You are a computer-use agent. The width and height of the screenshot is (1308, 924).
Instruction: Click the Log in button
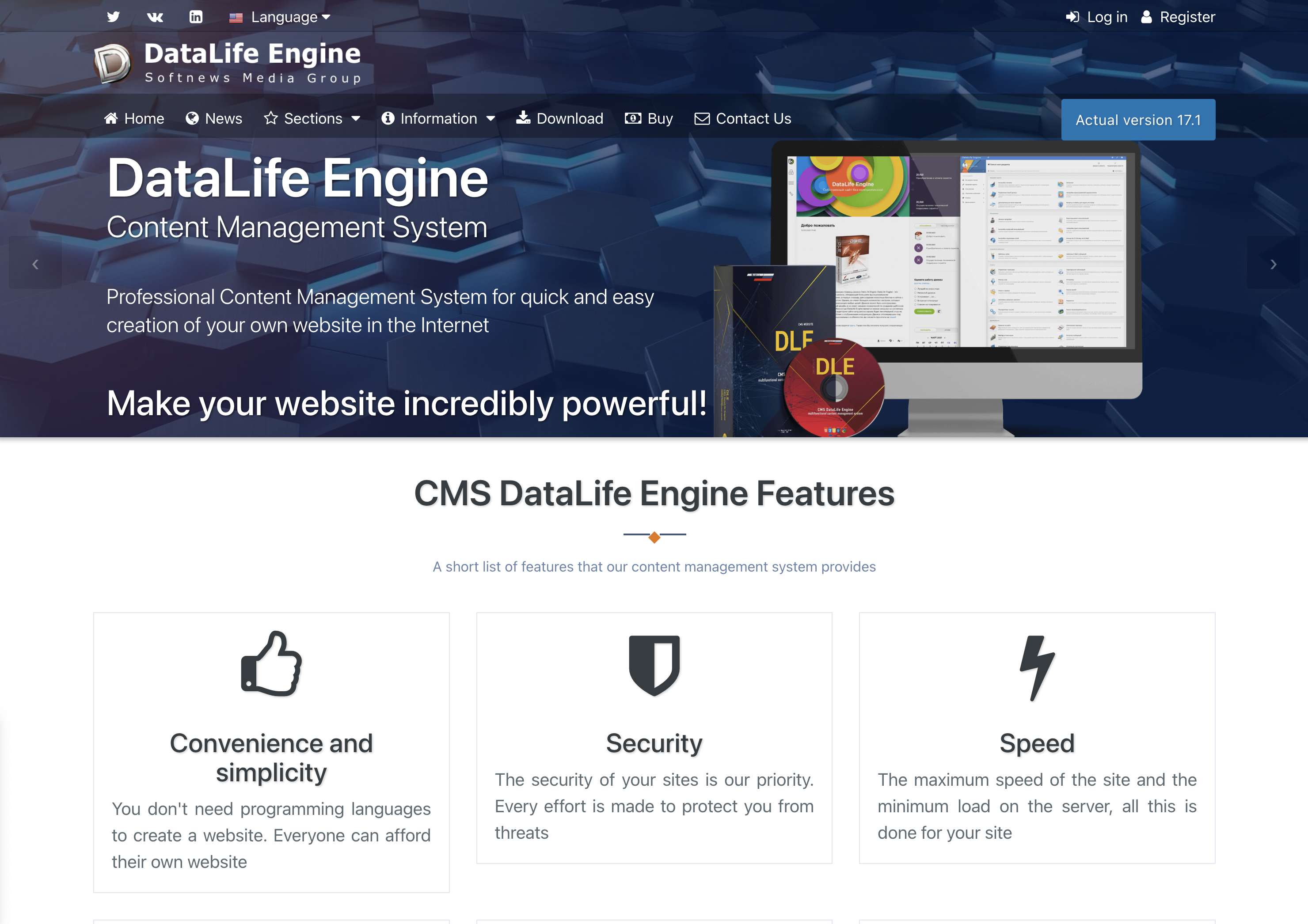(x=1097, y=17)
